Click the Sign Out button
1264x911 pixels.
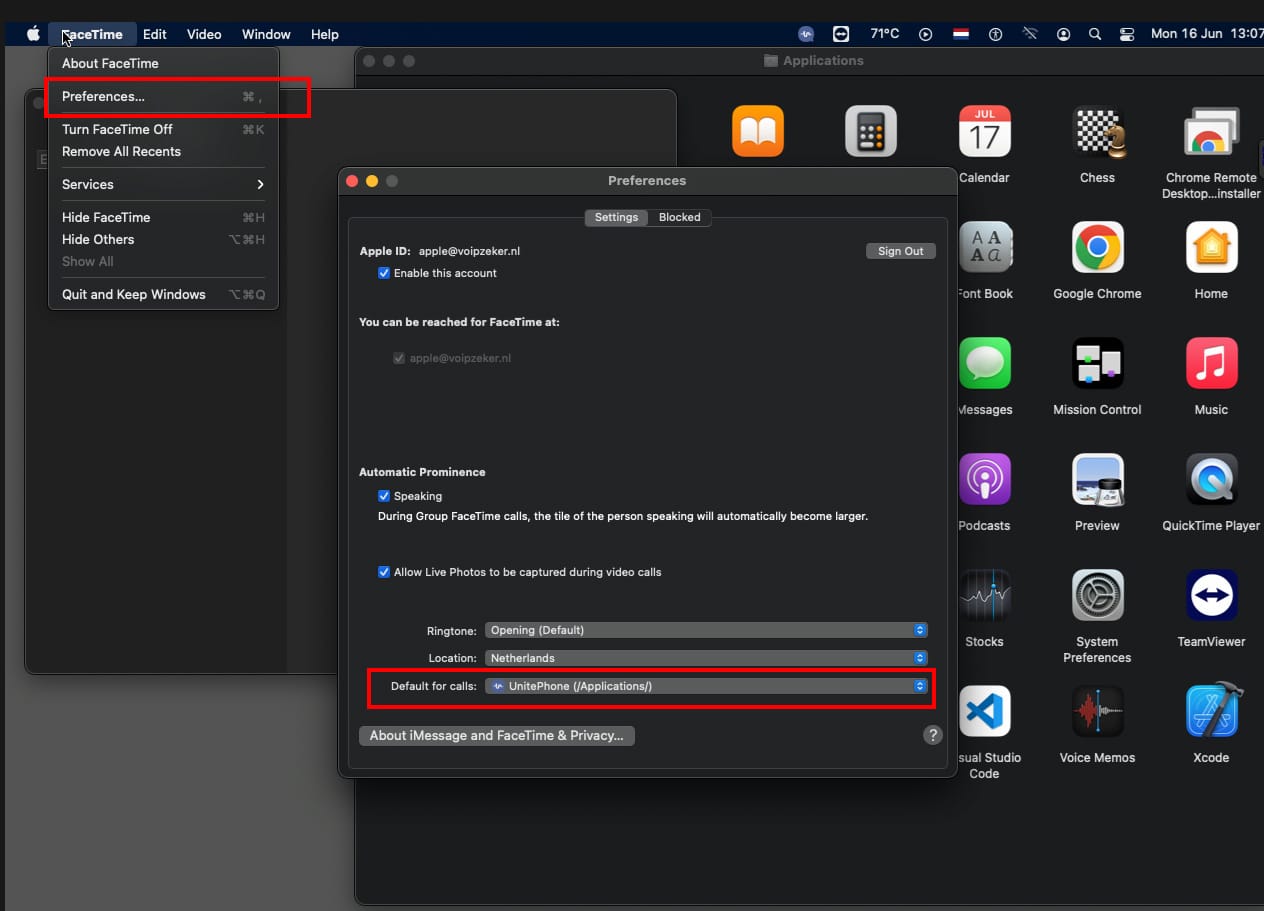point(901,251)
